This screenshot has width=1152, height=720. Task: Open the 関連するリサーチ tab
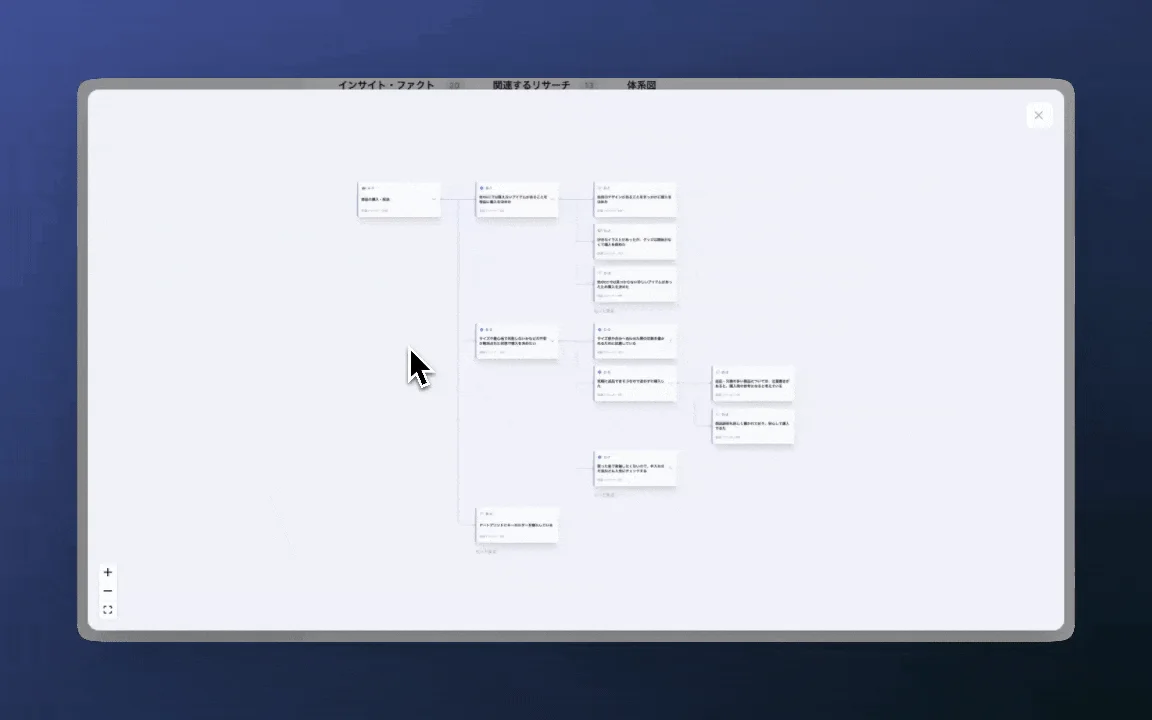(531, 84)
